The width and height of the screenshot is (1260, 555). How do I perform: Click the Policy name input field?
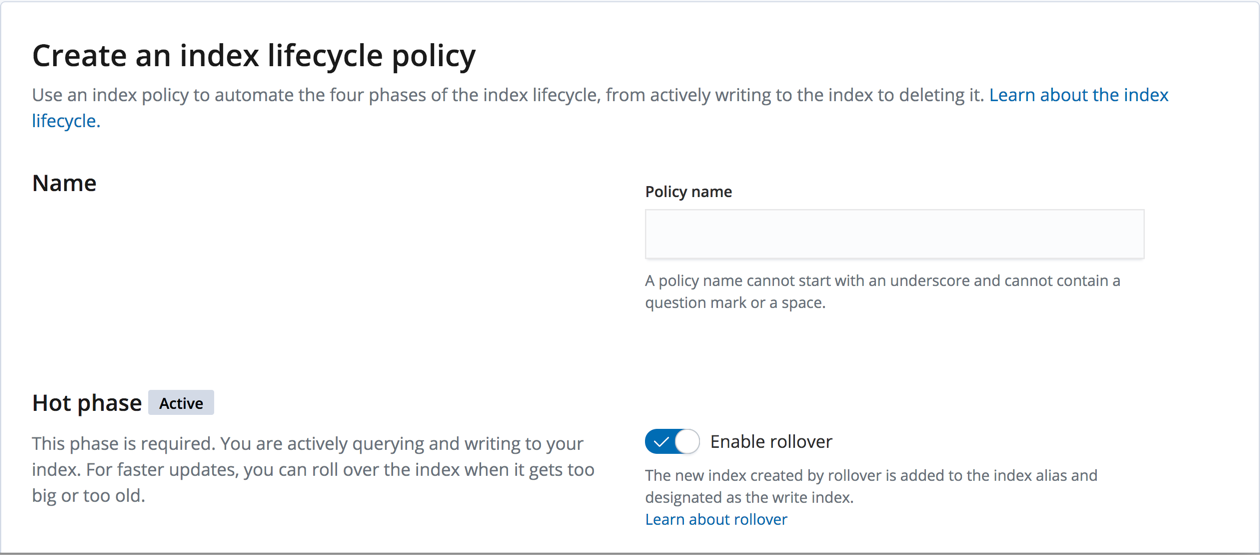tap(894, 234)
